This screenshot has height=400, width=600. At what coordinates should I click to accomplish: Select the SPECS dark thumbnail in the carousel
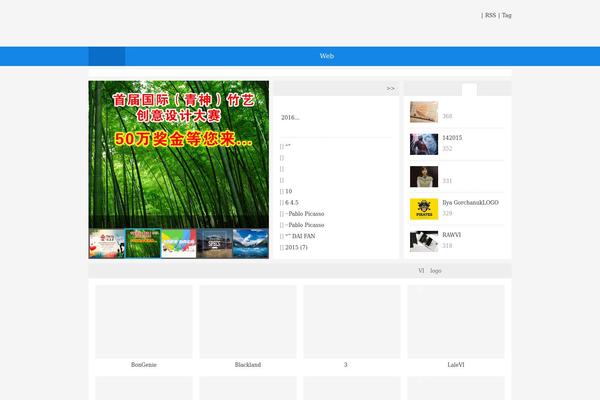214,243
